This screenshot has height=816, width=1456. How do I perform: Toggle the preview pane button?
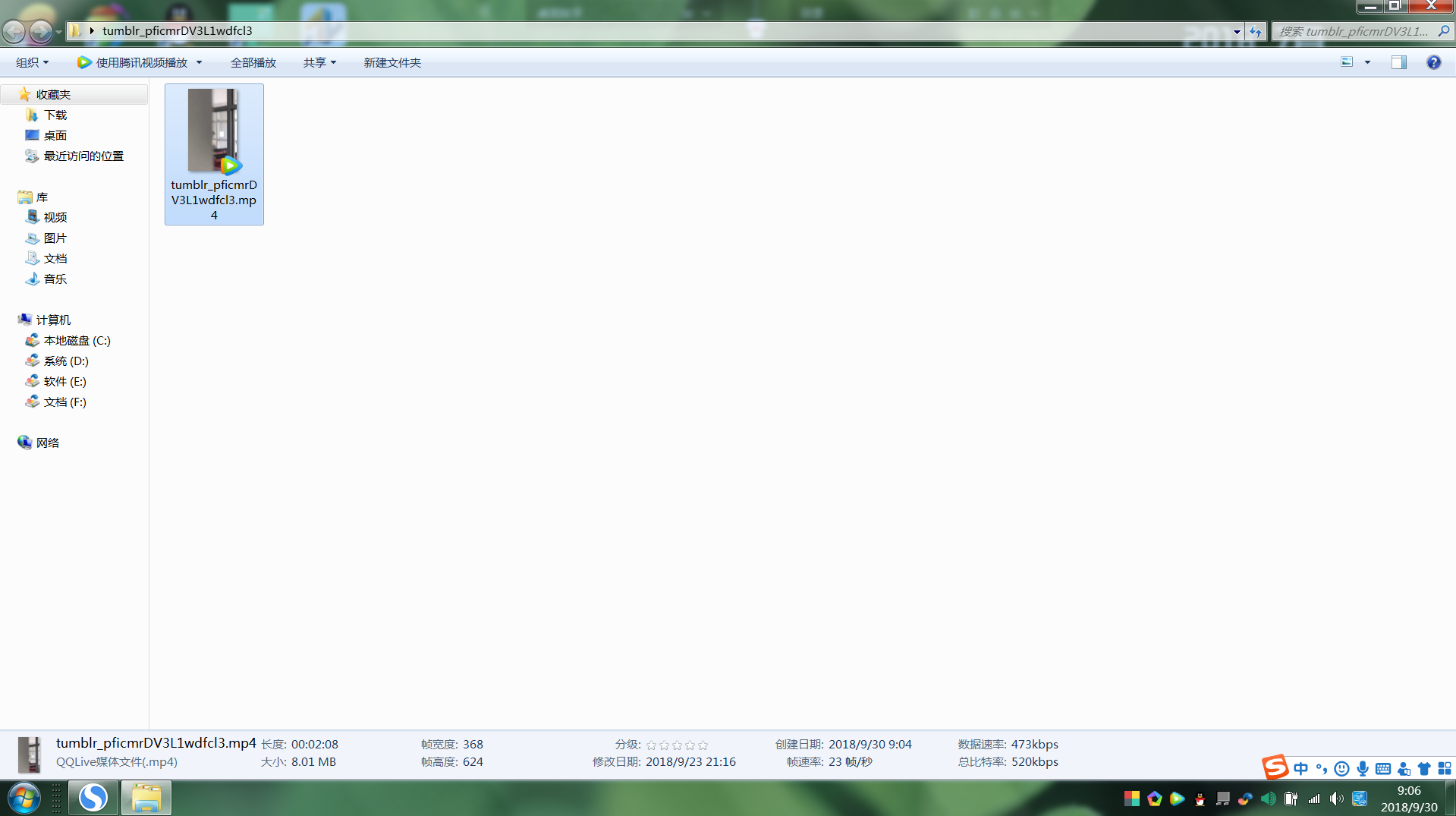(1398, 62)
